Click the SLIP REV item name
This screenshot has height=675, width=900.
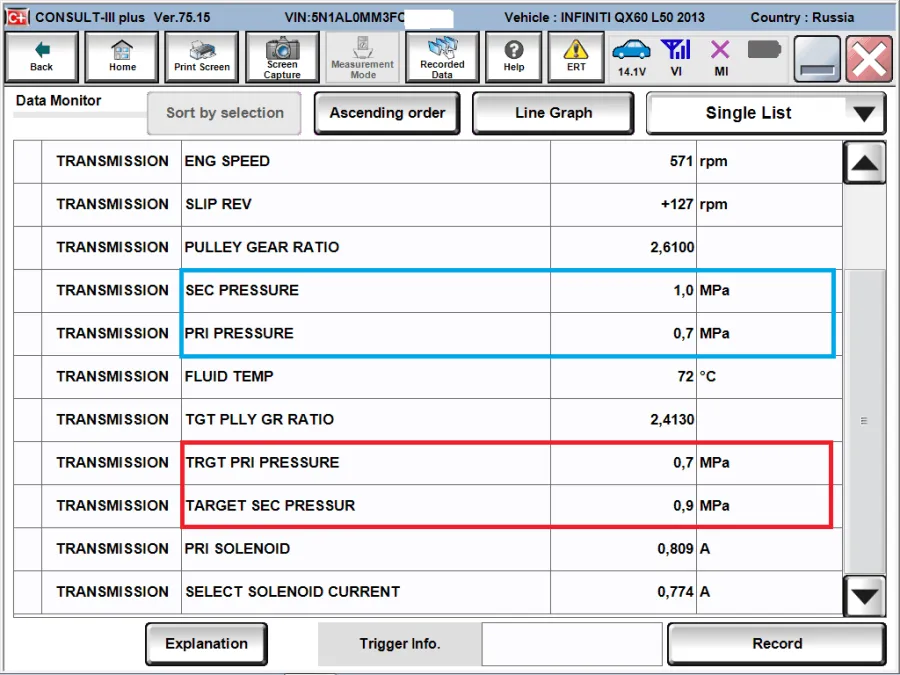pos(218,204)
